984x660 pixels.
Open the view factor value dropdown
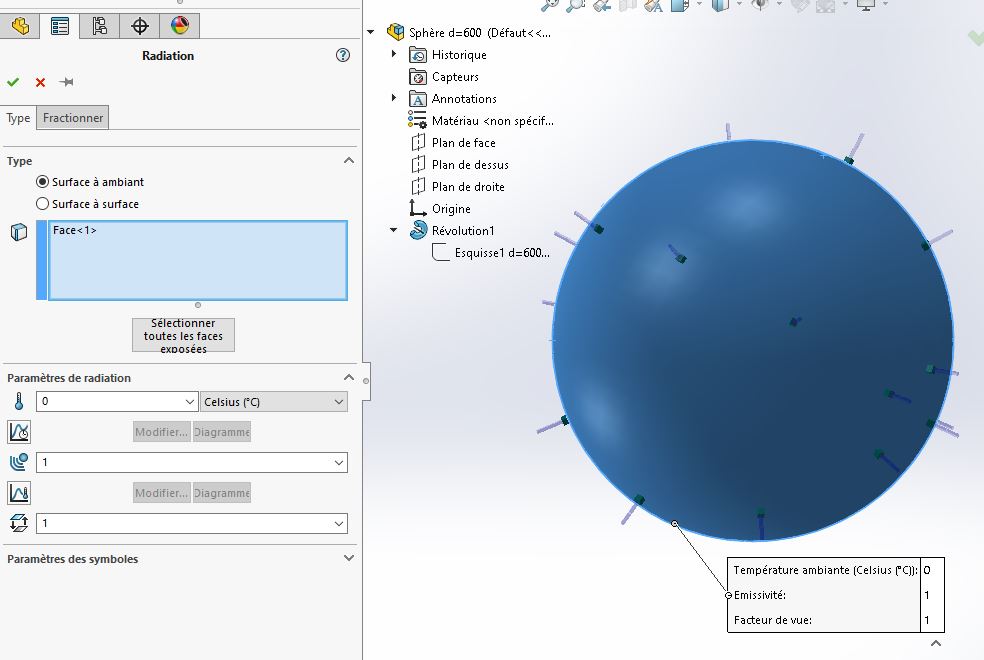coord(339,523)
